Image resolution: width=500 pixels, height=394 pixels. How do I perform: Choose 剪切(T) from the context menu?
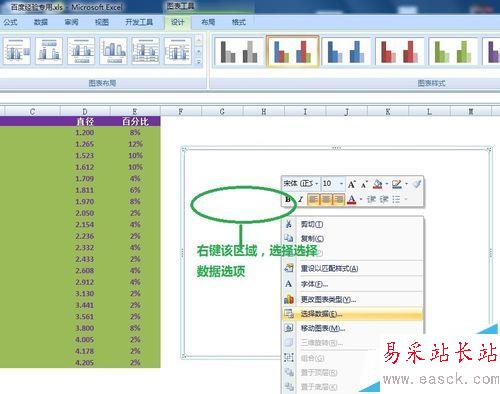coord(352,224)
